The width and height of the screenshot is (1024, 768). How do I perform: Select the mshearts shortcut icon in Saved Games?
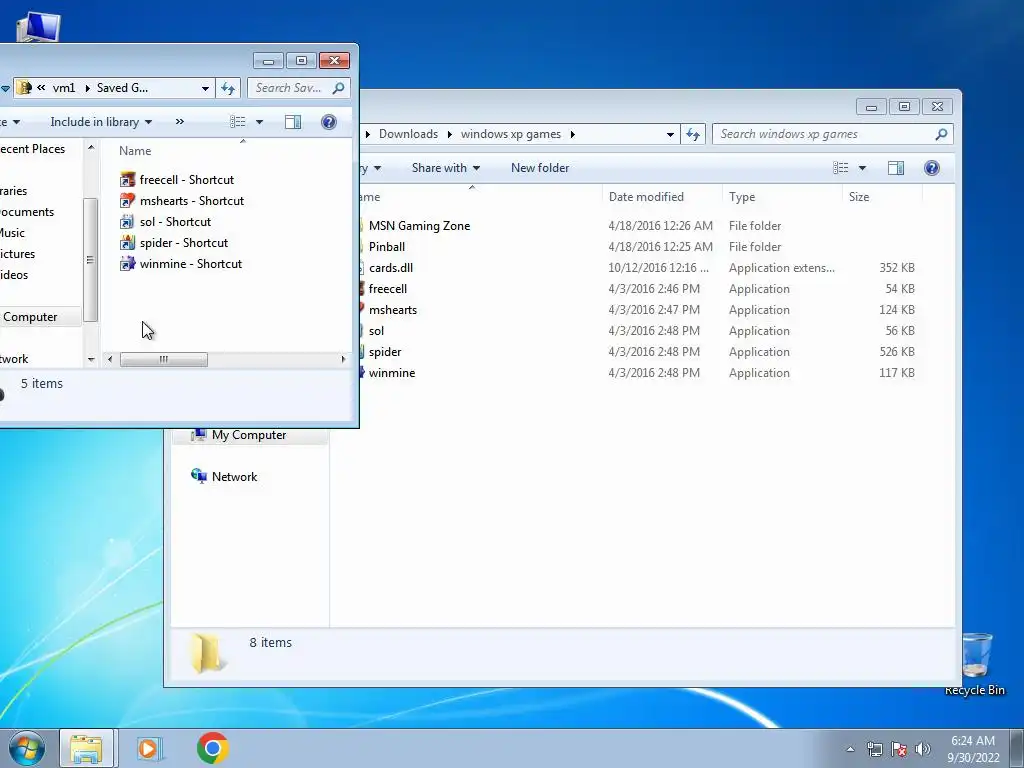click(127, 200)
